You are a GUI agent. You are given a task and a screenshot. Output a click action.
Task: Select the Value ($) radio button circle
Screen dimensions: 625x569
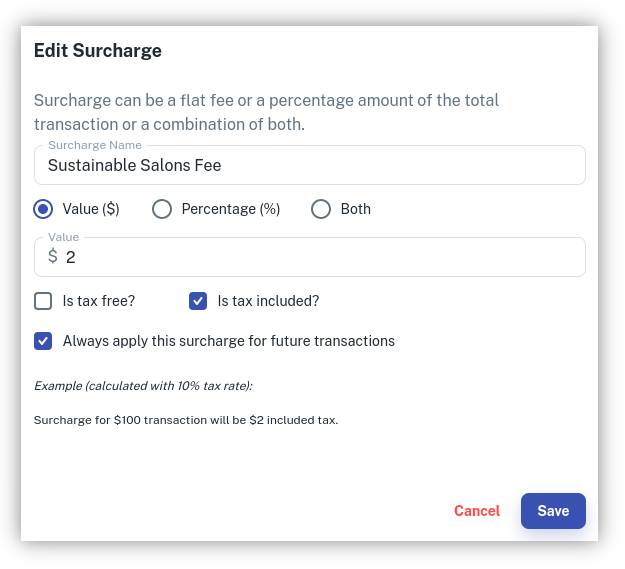tap(43, 209)
